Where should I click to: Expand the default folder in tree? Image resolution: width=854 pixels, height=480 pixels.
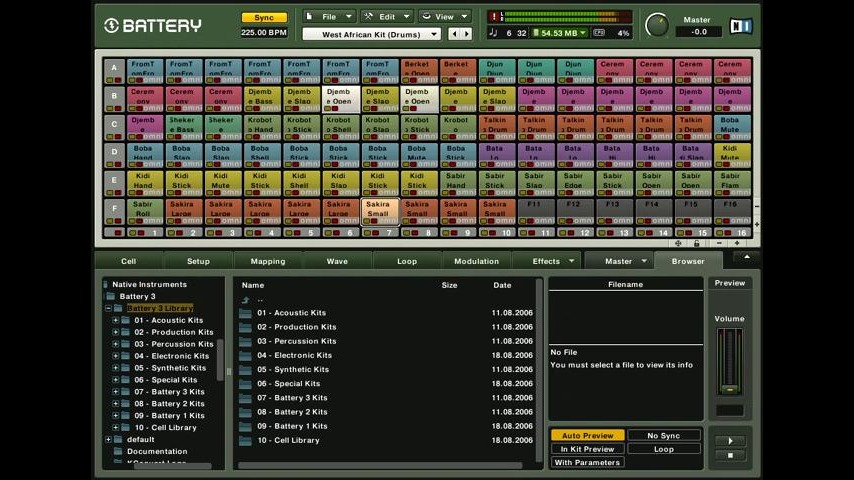pyautogui.click(x=108, y=440)
